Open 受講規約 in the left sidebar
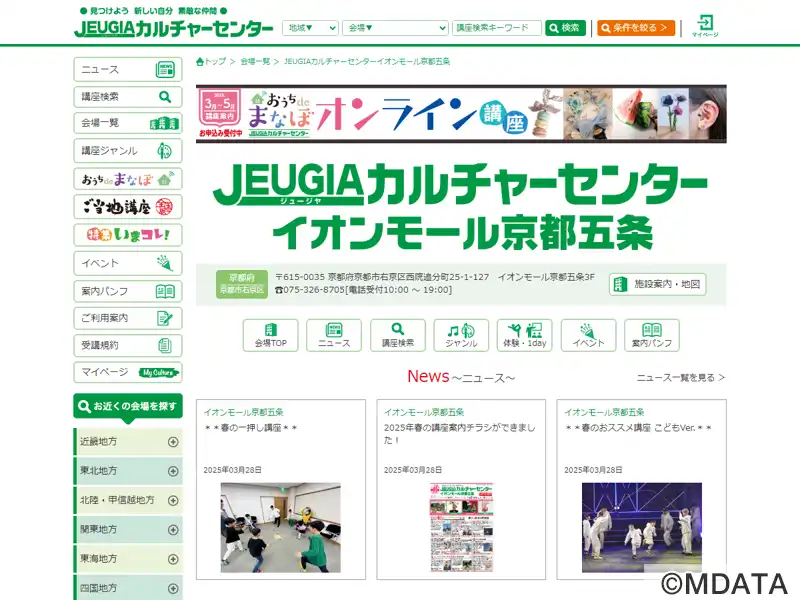The image size is (800, 600). point(128,345)
